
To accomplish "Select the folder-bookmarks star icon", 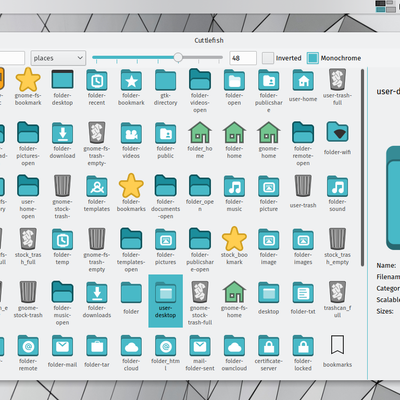I will tap(131, 185).
